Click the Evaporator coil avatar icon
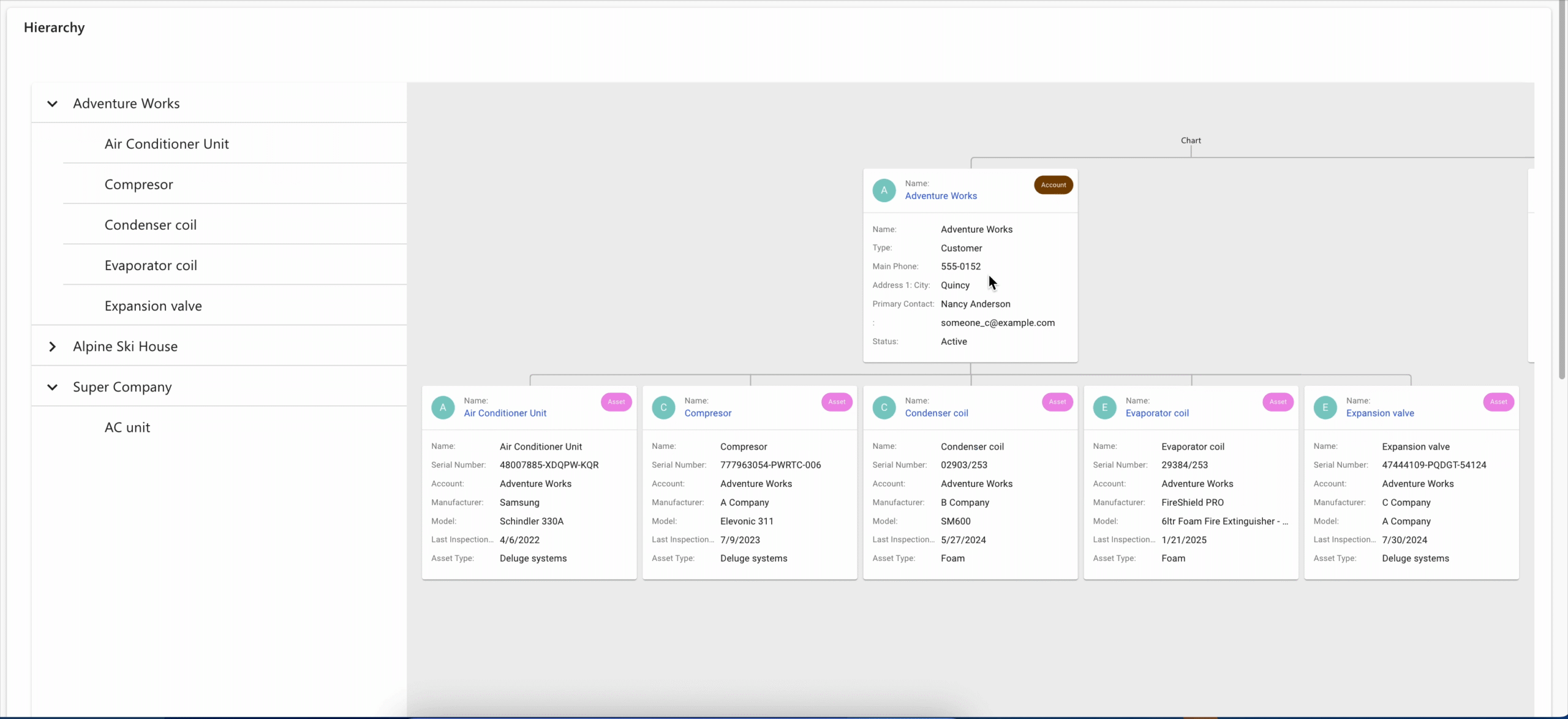Screen dimensions: 1568x719 point(1104,407)
